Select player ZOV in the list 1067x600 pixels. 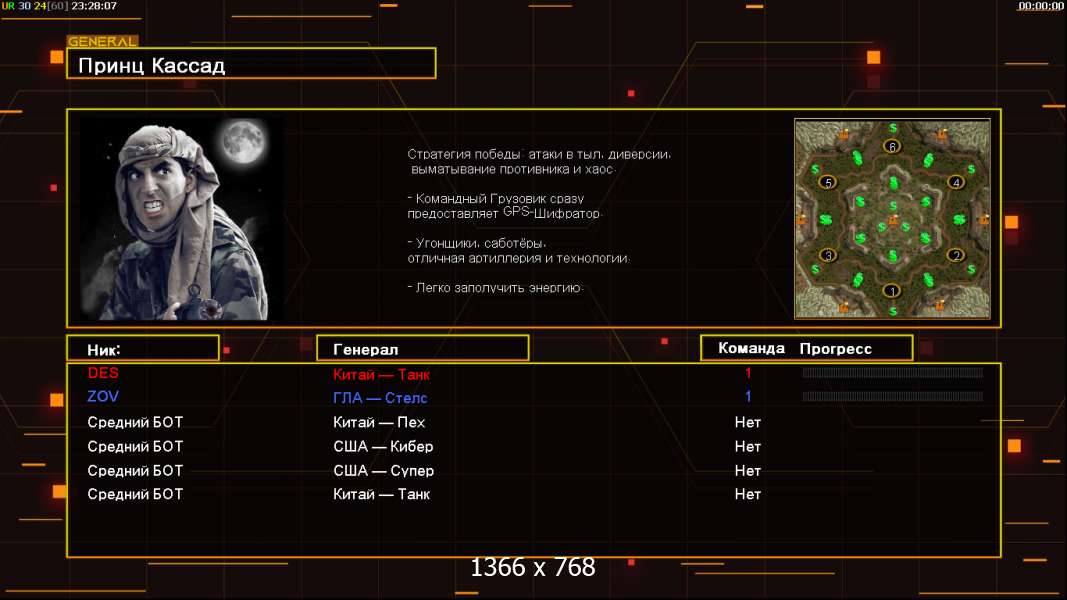(103, 397)
